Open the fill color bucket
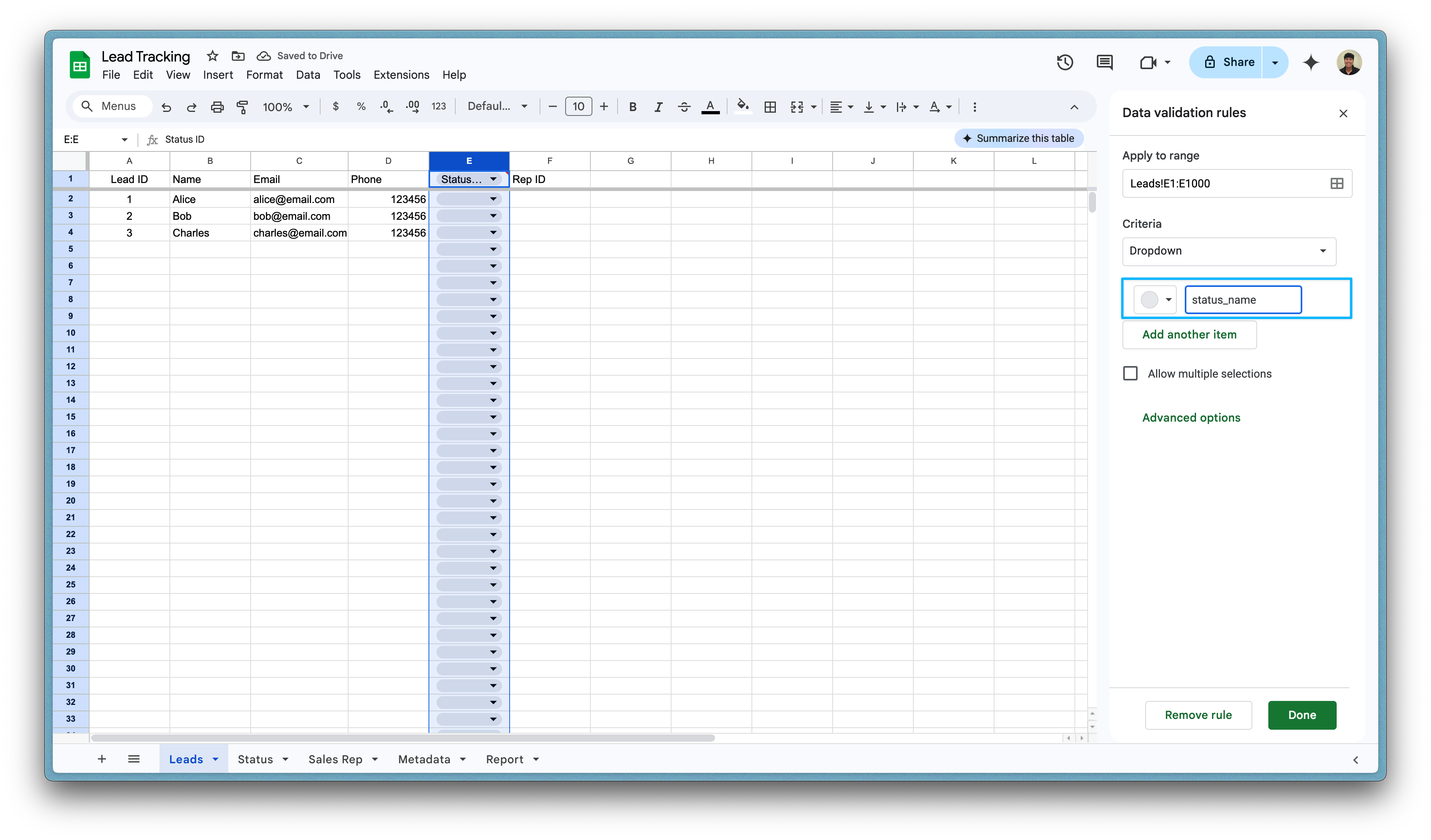1431x840 pixels. coord(743,106)
